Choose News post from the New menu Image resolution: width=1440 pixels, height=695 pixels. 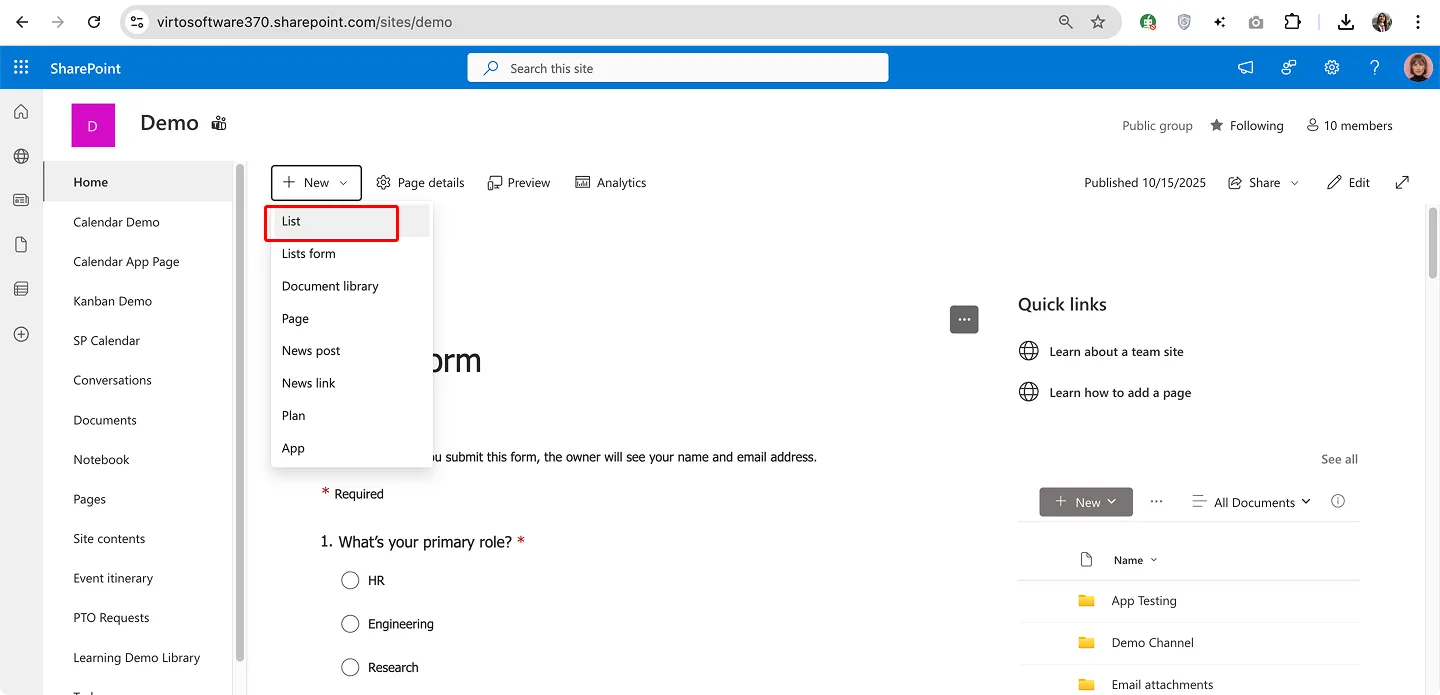tap(311, 350)
